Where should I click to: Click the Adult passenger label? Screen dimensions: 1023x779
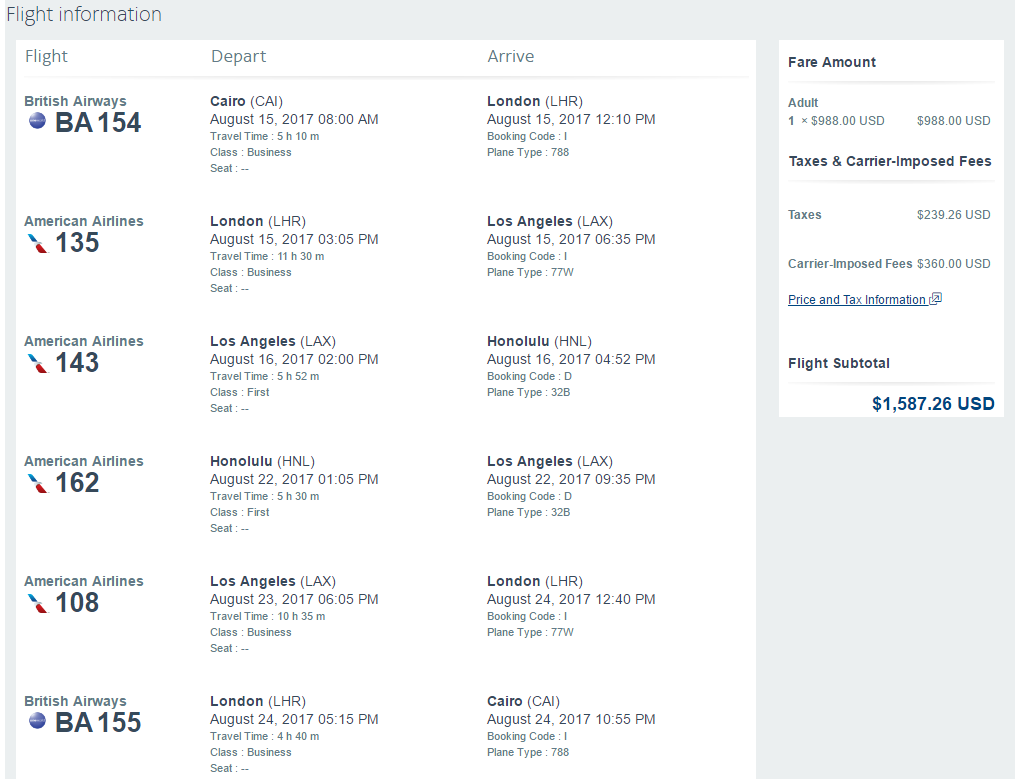[803, 102]
